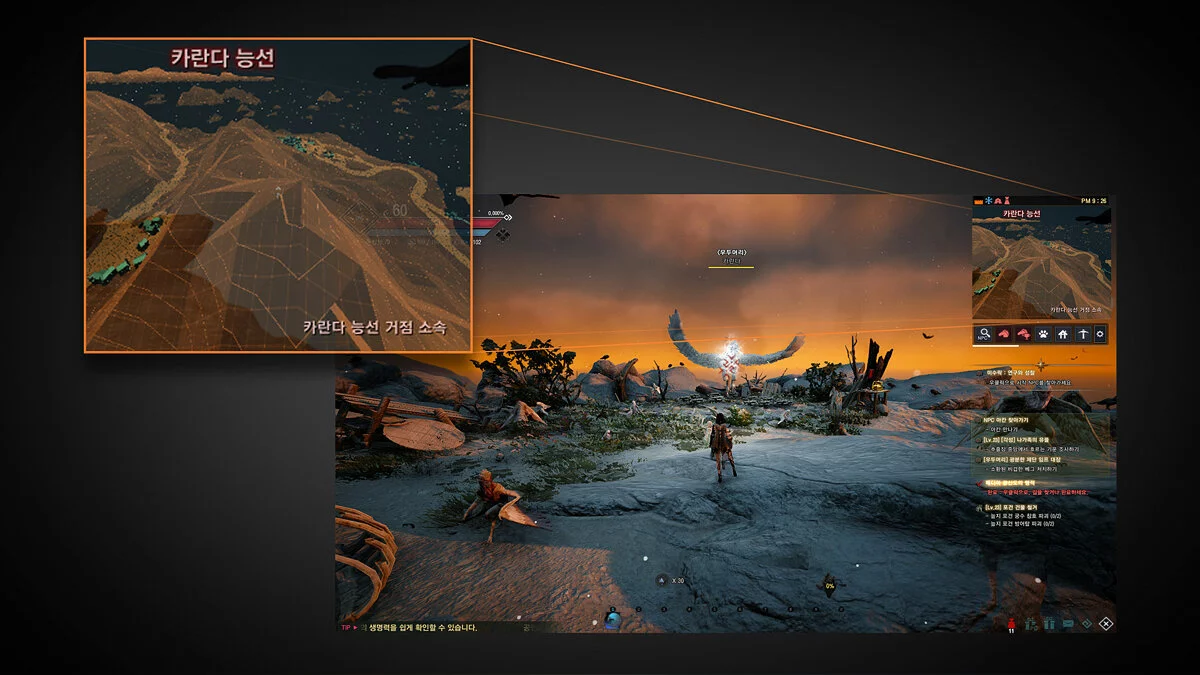Screen dimensions: 1200x675
Task: Select the NPC 아찬 찾아가기 quest entry
Action: tap(1006, 420)
